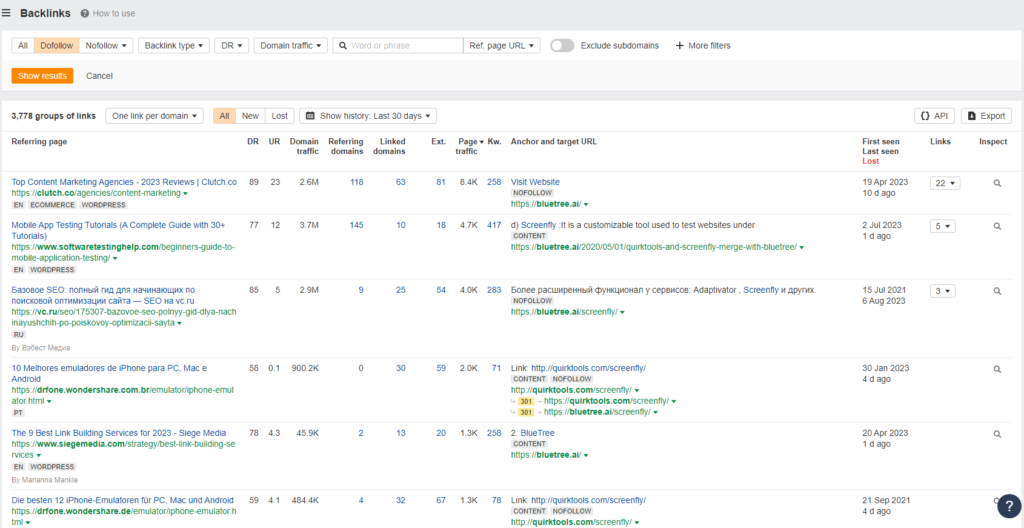Click target URL bluetree.ai/screenfly/ in vc.ru row
Viewport: 1024px width, 528px height.
[x=564, y=312]
